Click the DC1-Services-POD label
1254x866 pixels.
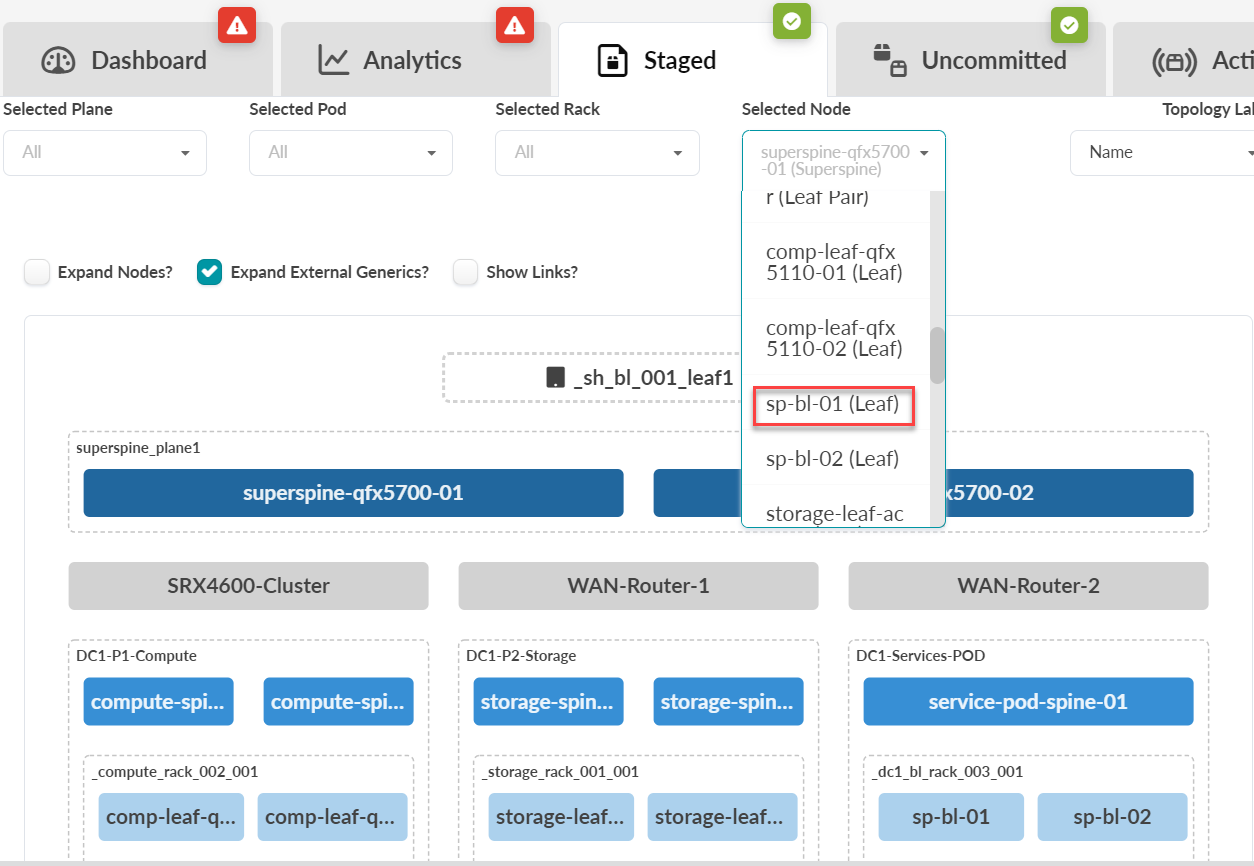(x=919, y=656)
